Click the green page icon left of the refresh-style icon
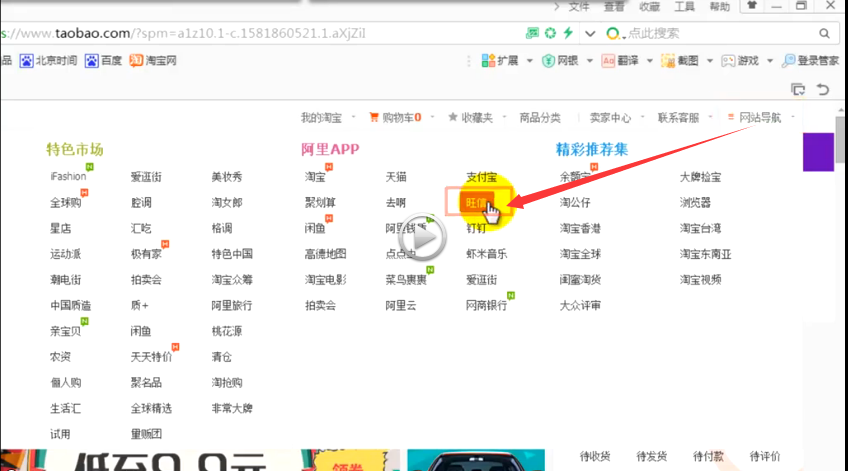 pyautogui.click(x=532, y=33)
